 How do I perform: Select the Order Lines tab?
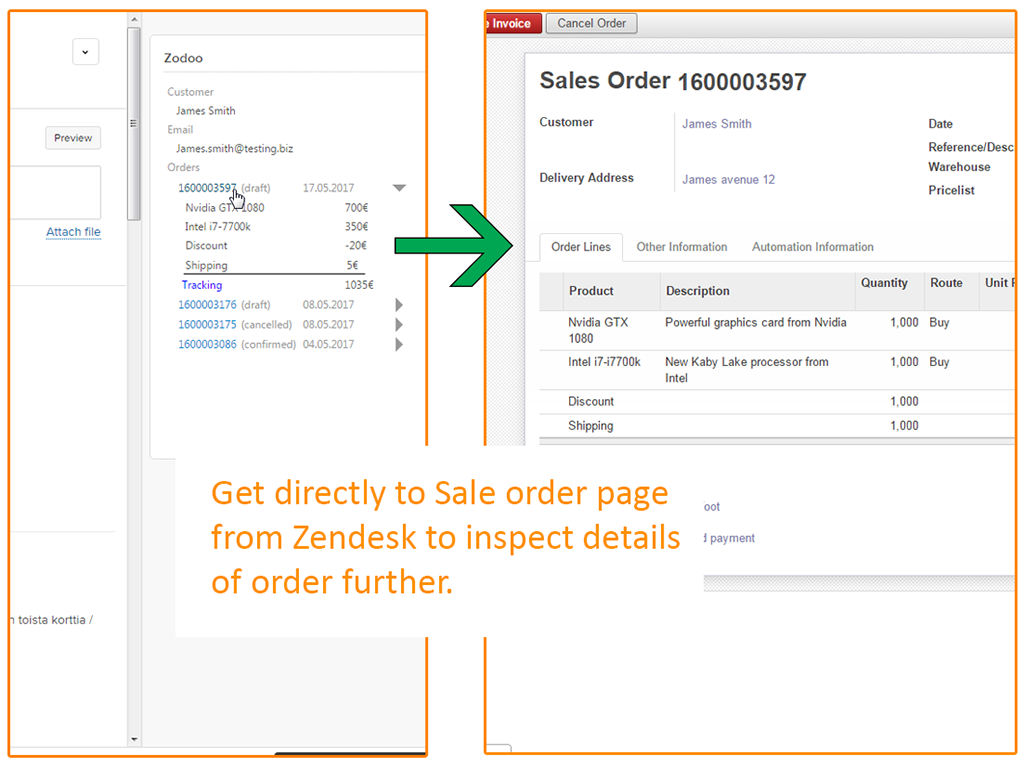click(581, 247)
